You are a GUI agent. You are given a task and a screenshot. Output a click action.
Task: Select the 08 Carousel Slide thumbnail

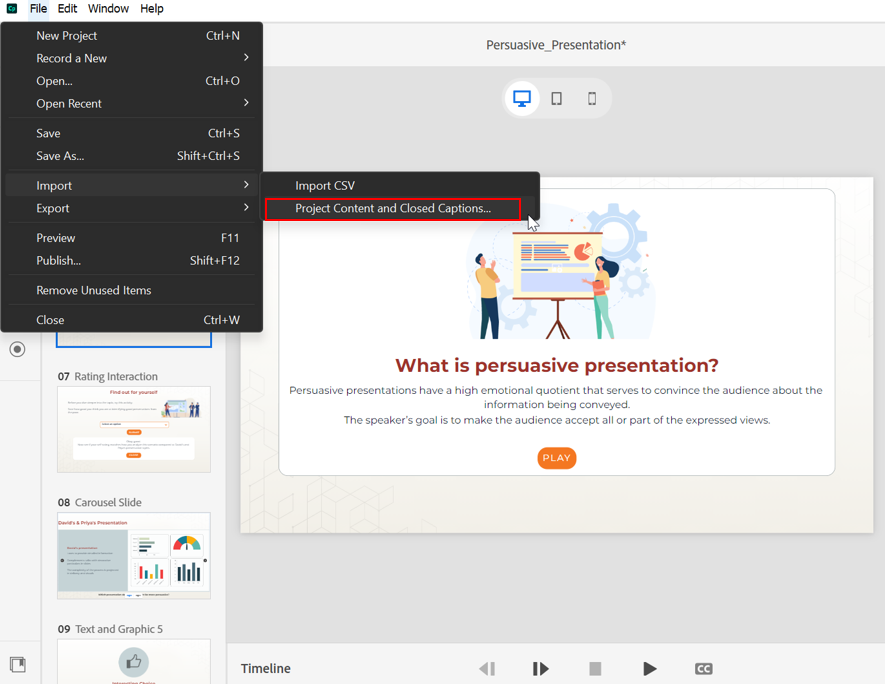click(x=133, y=556)
